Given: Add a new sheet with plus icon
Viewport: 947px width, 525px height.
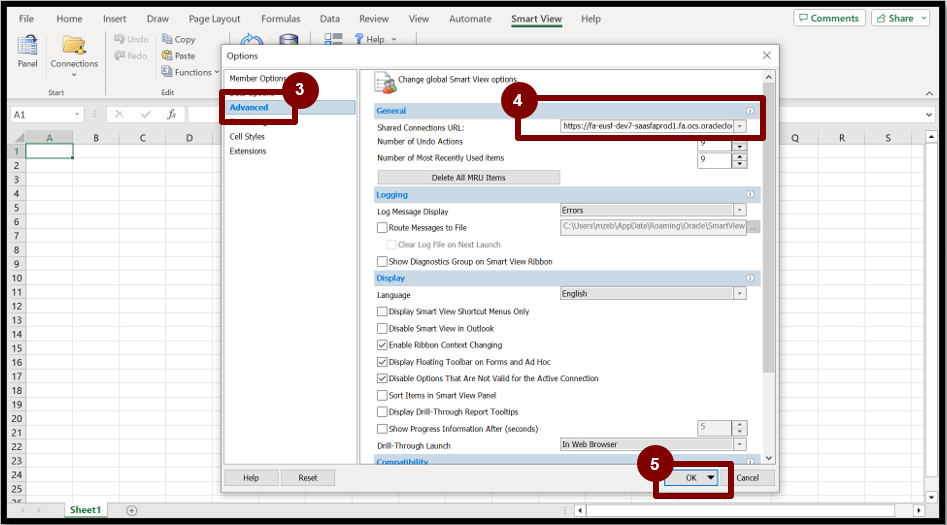Looking at the screenshot, I should (132, 511).
